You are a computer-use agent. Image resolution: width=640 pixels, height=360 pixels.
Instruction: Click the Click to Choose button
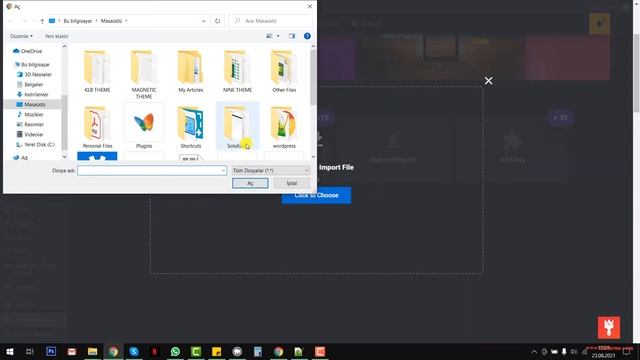tap(316, 196)
